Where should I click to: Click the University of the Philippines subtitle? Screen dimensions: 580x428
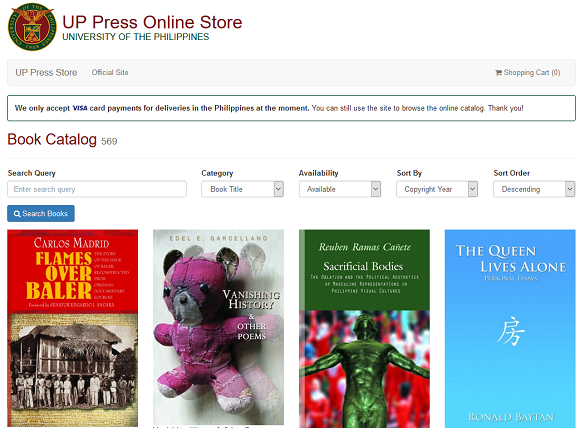click(135, 37)
